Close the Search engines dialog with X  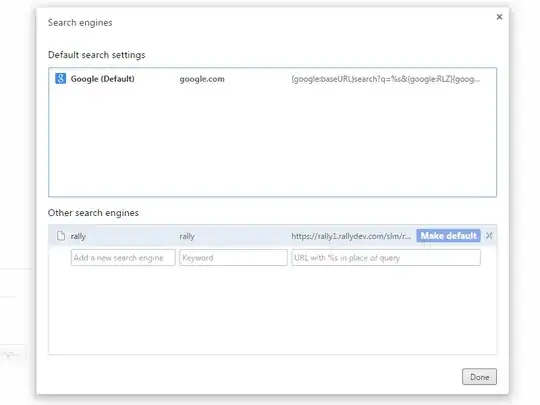click(x=499, y=17)
